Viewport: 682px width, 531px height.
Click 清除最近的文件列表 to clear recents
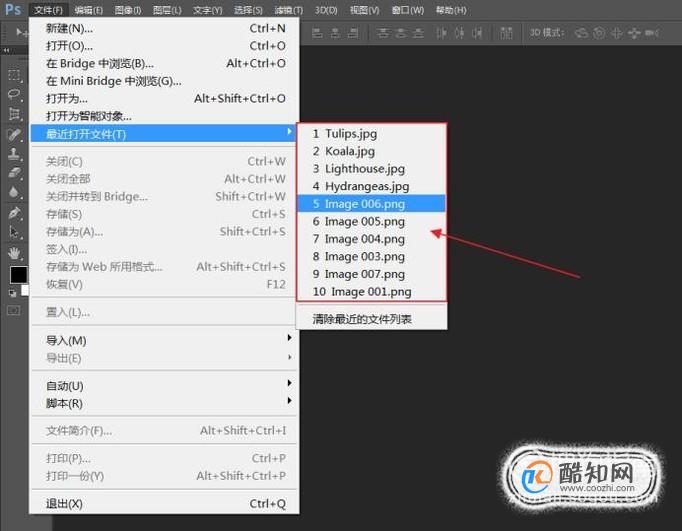pyautogui.click(x=371, y=319)
